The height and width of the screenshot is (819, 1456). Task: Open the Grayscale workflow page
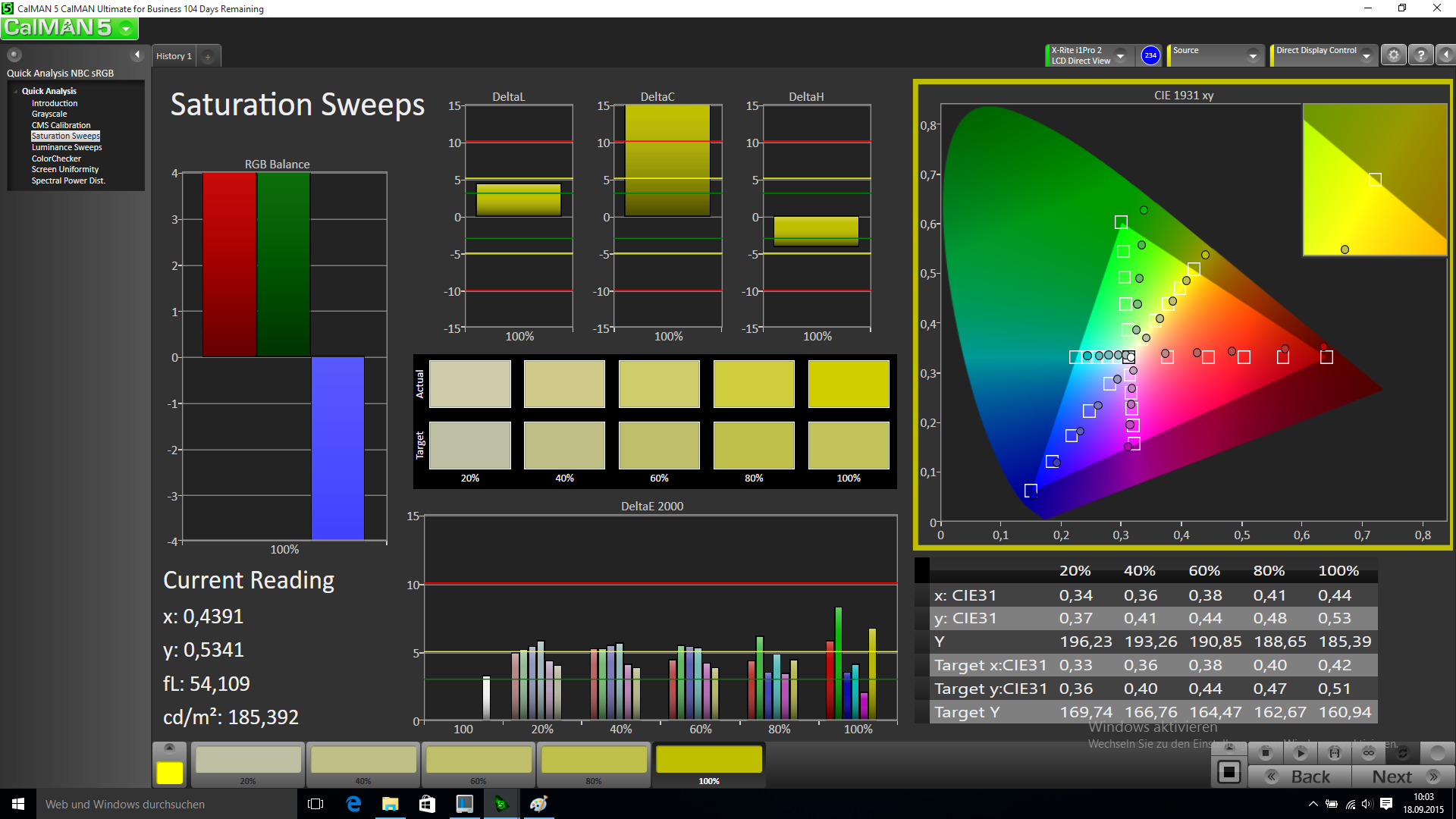click(x=49, y=115)
